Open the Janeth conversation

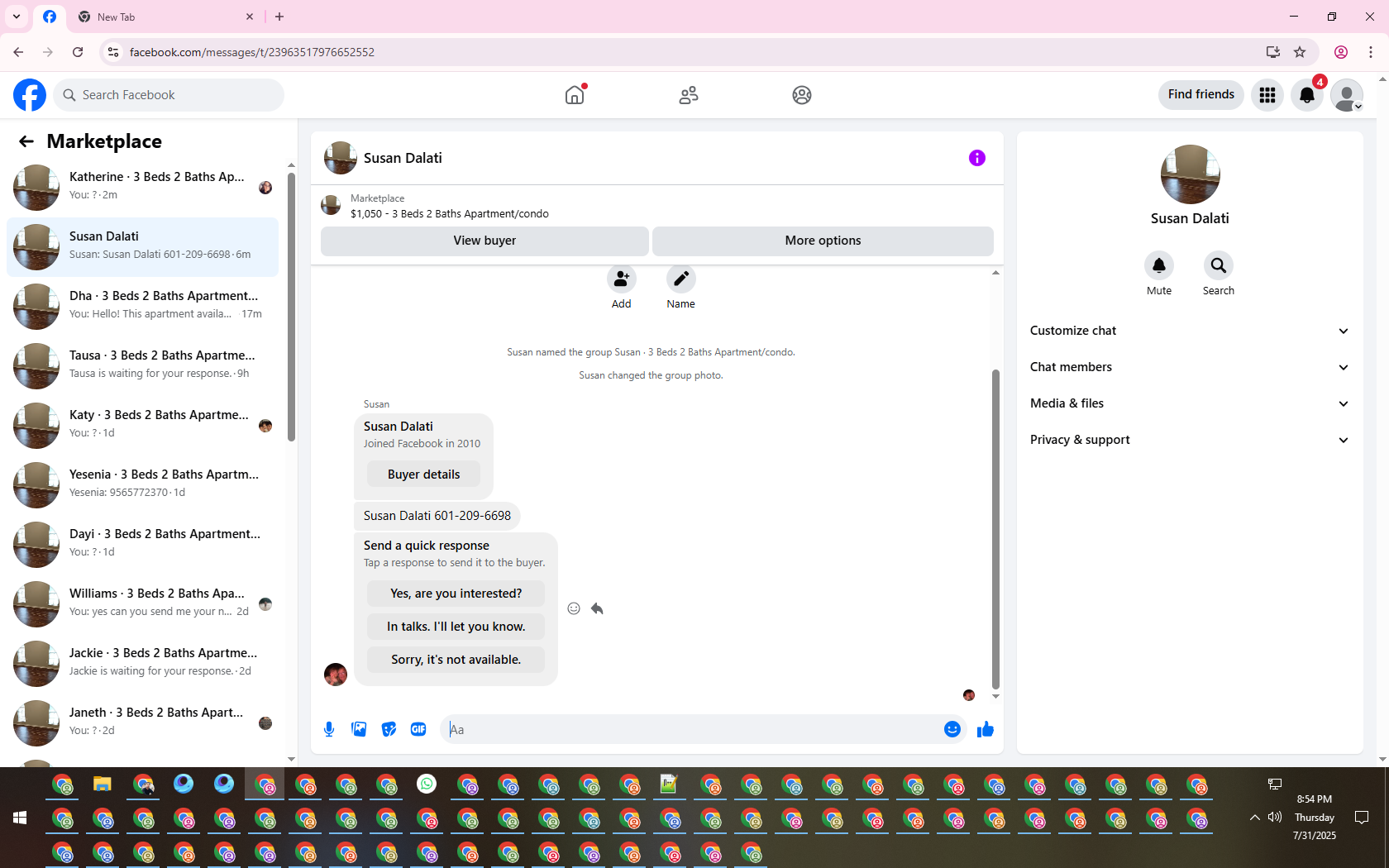(x=142, y=722)
